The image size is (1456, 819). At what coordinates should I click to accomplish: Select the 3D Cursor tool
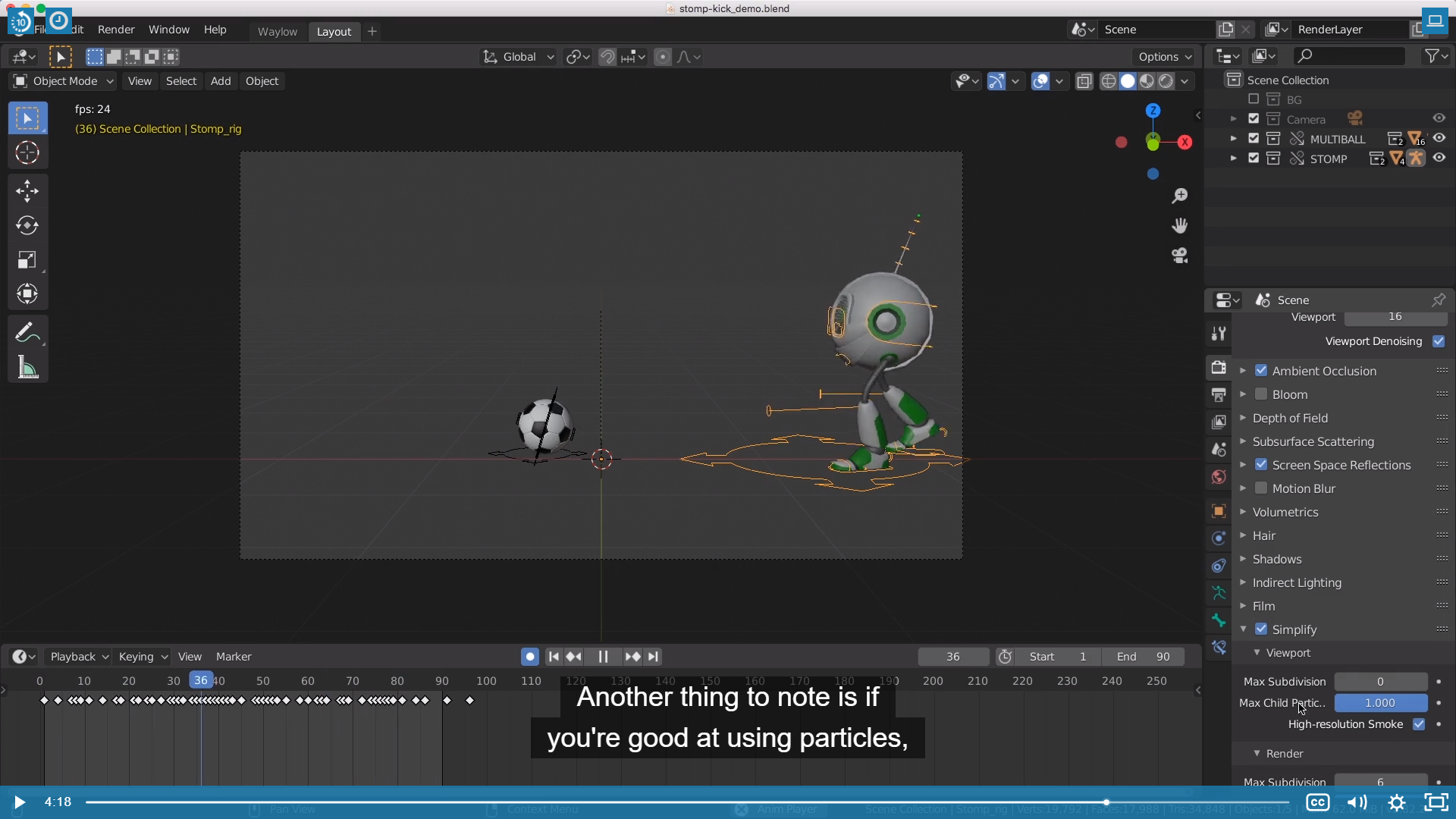[x=27, y=153]
